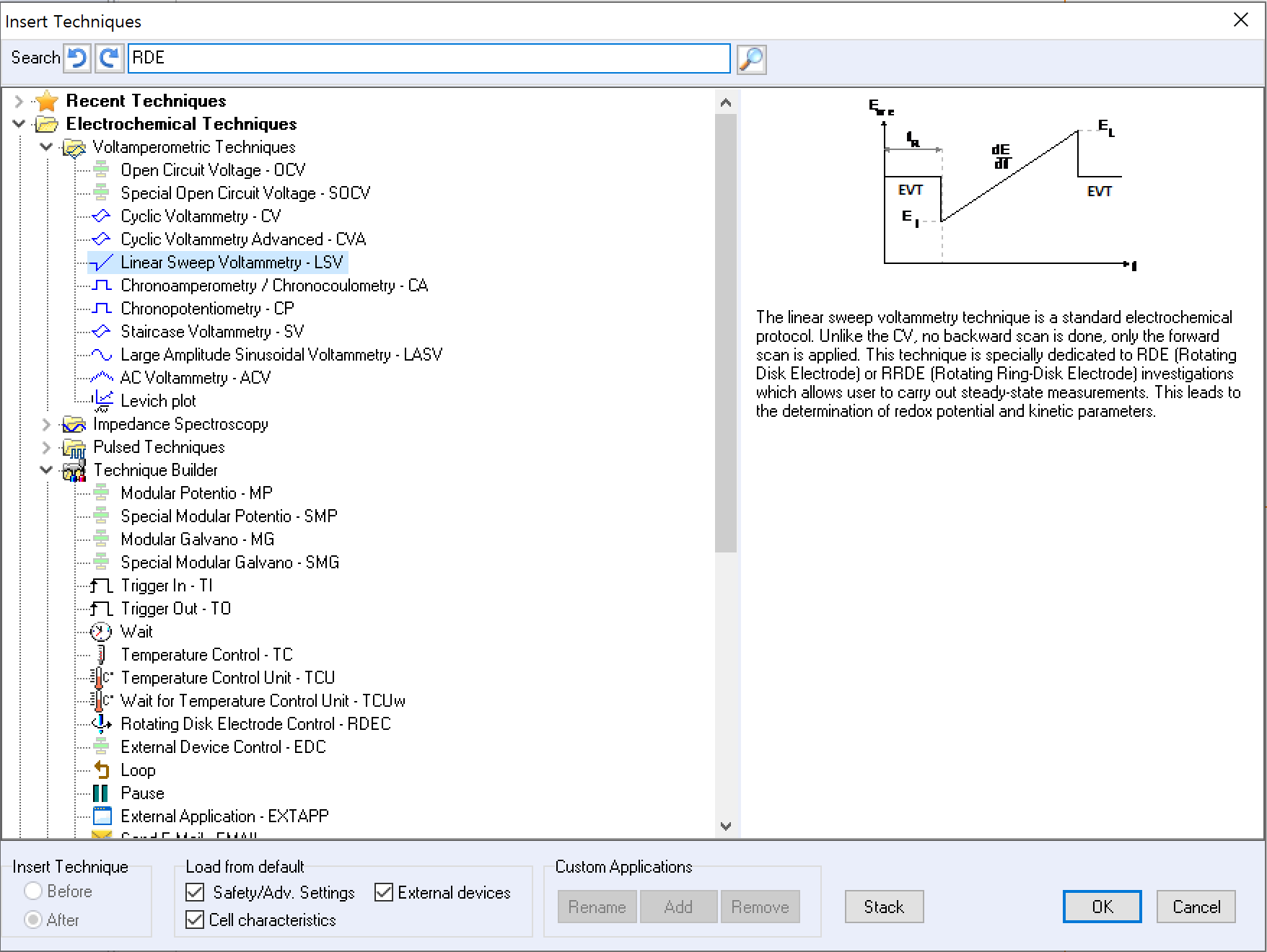
Task: Click the Open Circuit Voltage OCV icon
Action: pos(101,170)
